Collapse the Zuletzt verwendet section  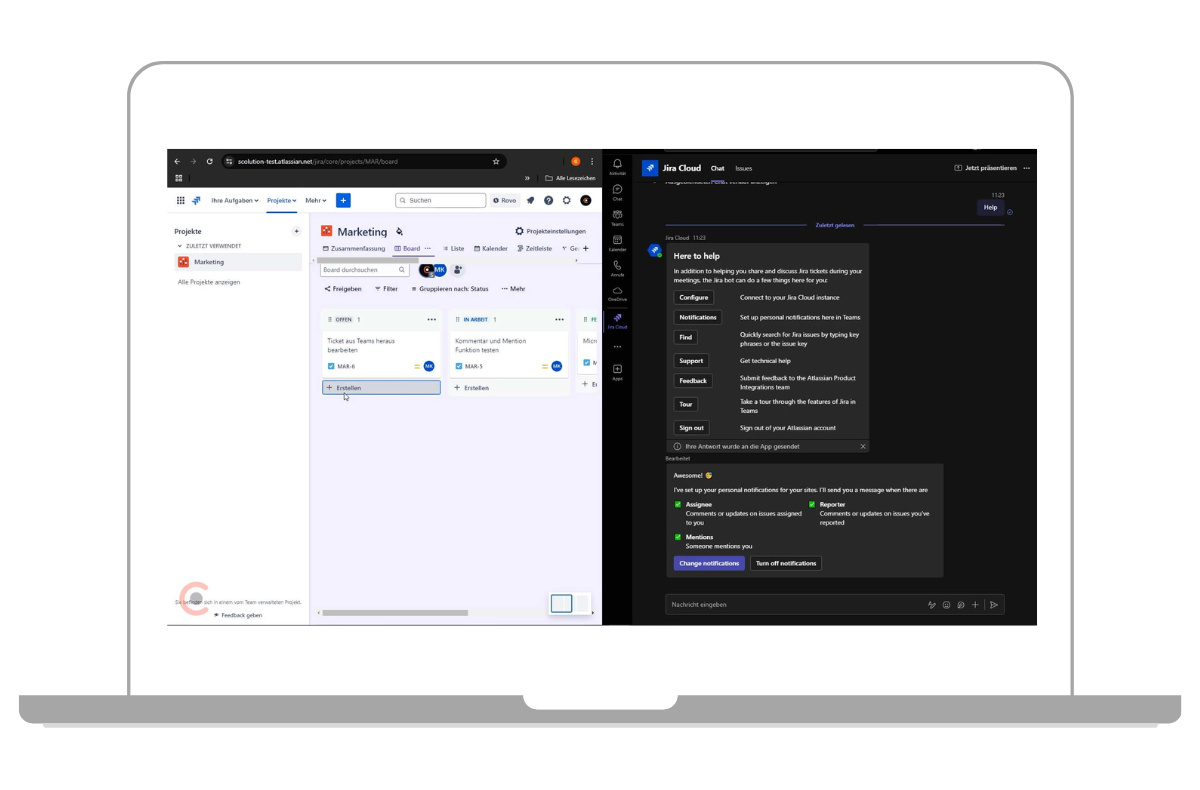pos(180,246)
